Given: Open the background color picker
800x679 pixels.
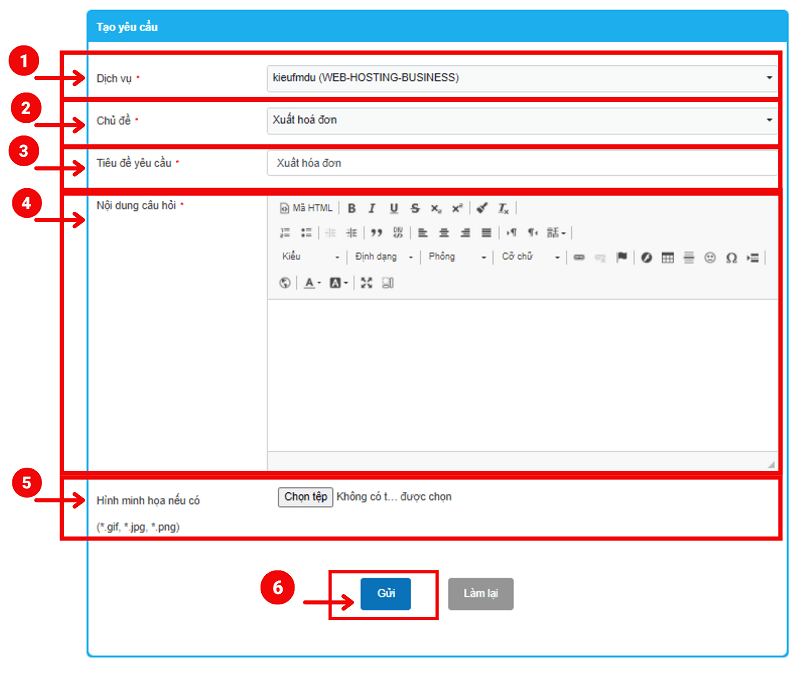Looking at the screenshot, I should tap(339, 283).
